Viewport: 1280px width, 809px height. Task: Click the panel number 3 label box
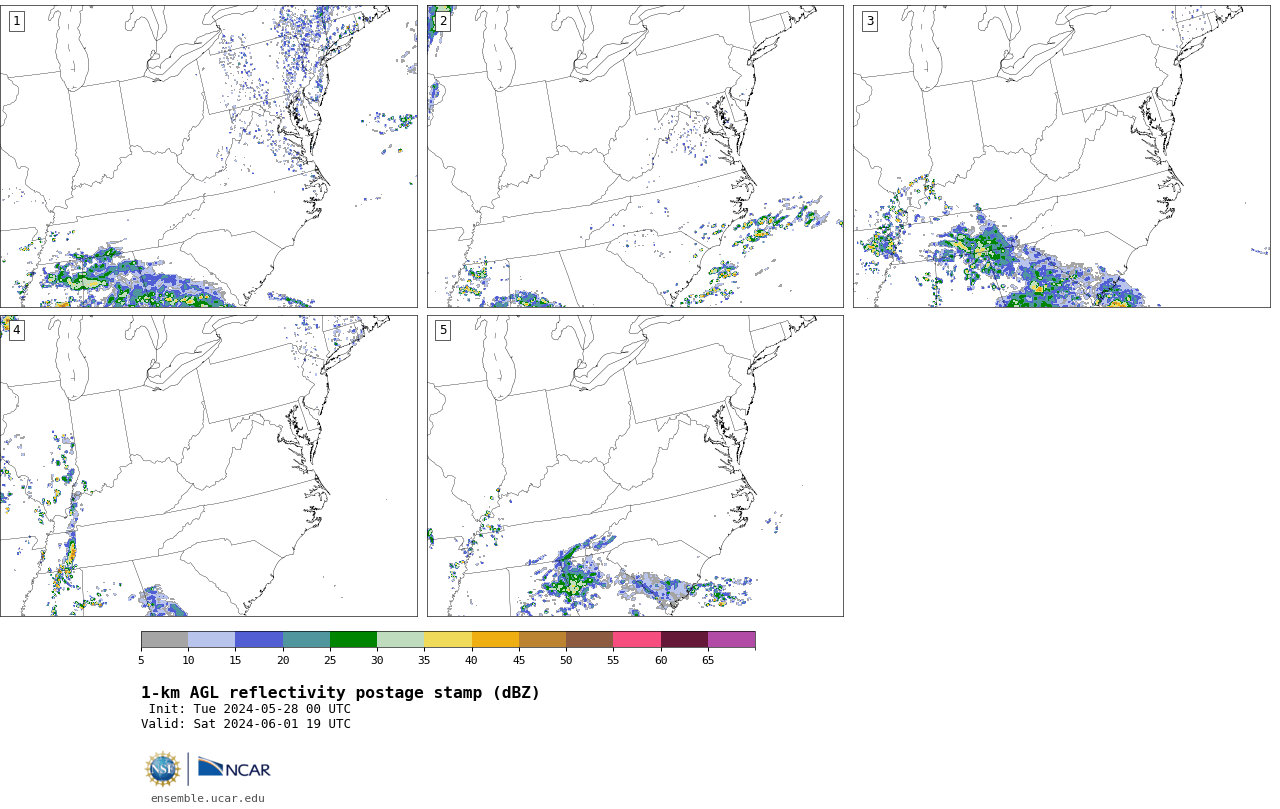[x=870, y=21]
